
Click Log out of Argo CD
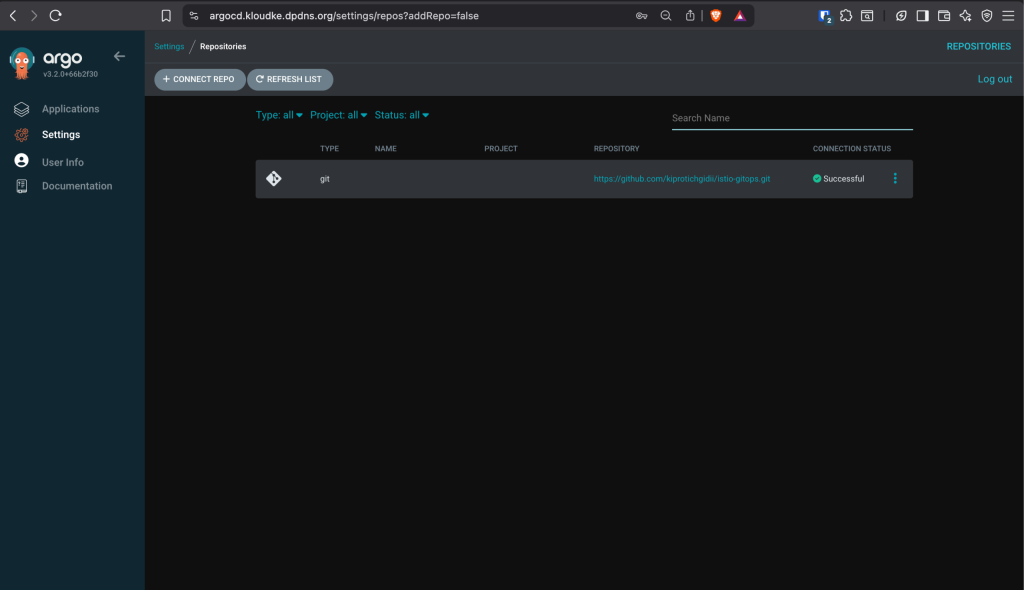994,78
